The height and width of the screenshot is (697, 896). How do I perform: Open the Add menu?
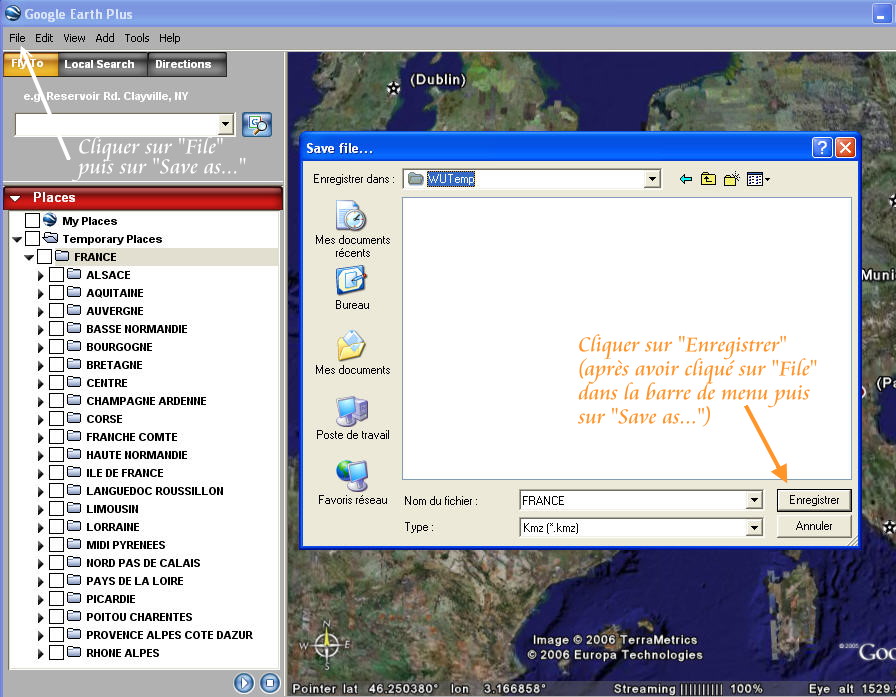coord(105,38)
